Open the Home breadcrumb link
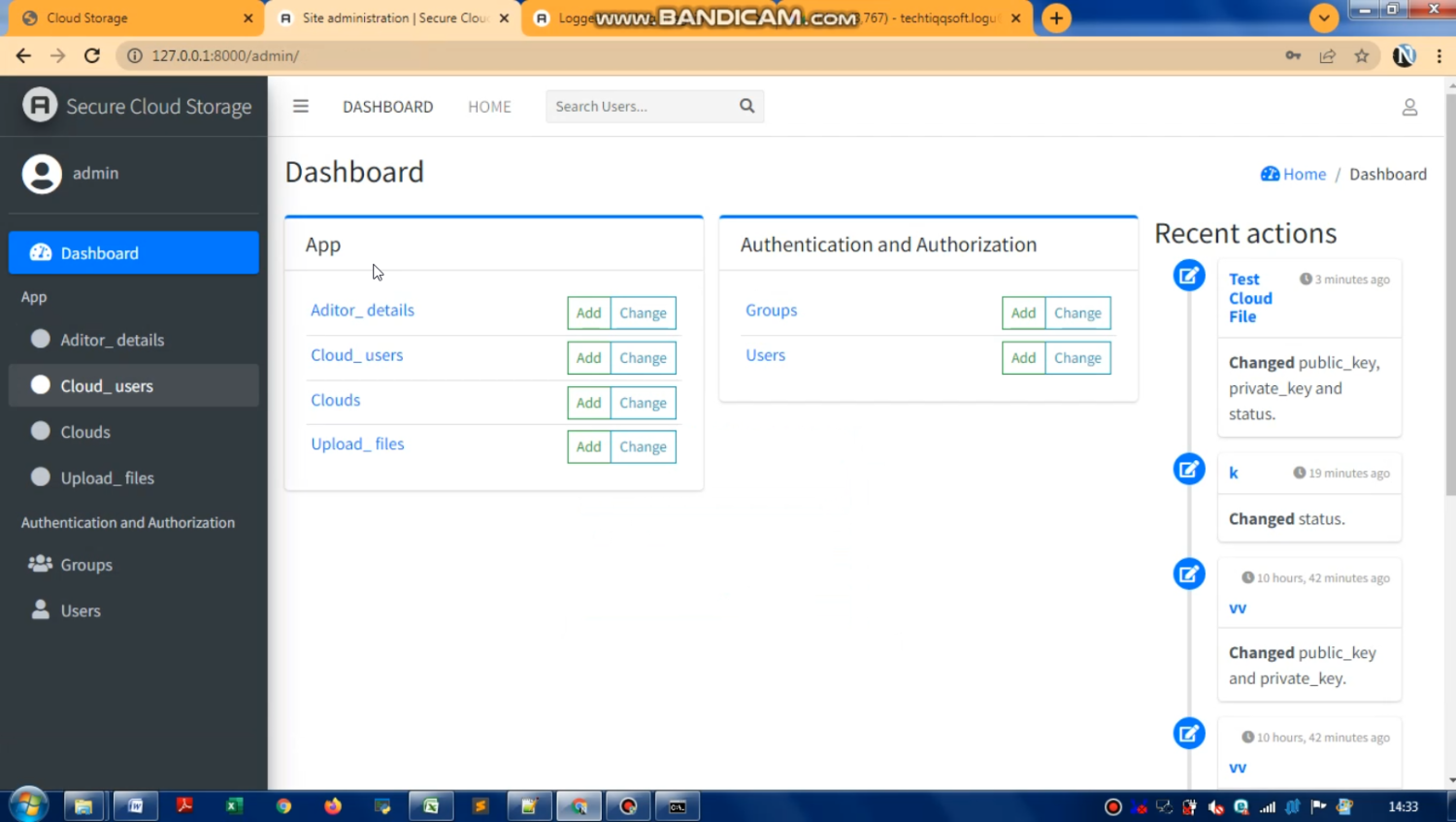The image size is (1456, 822). point(1304,175)
